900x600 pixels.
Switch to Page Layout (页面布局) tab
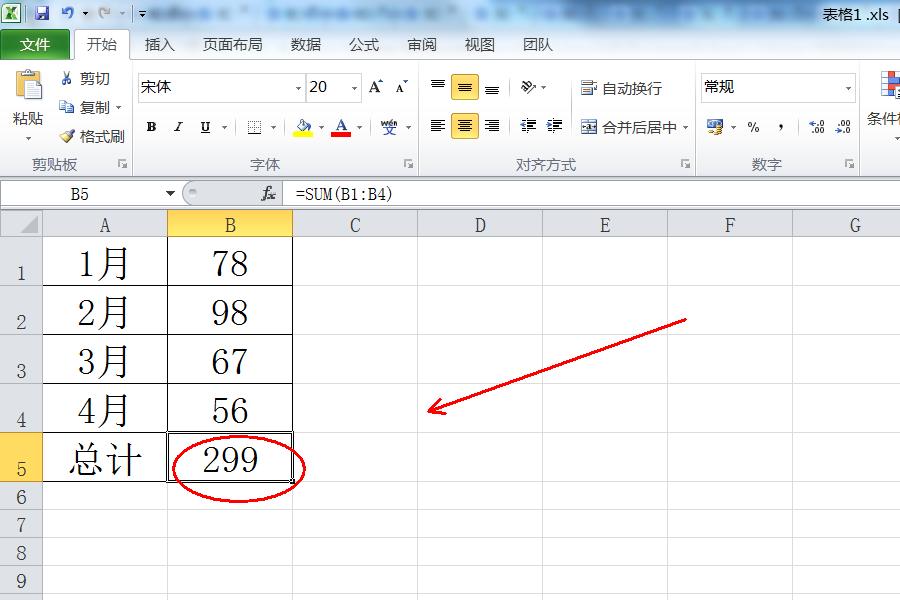[232, 44]
